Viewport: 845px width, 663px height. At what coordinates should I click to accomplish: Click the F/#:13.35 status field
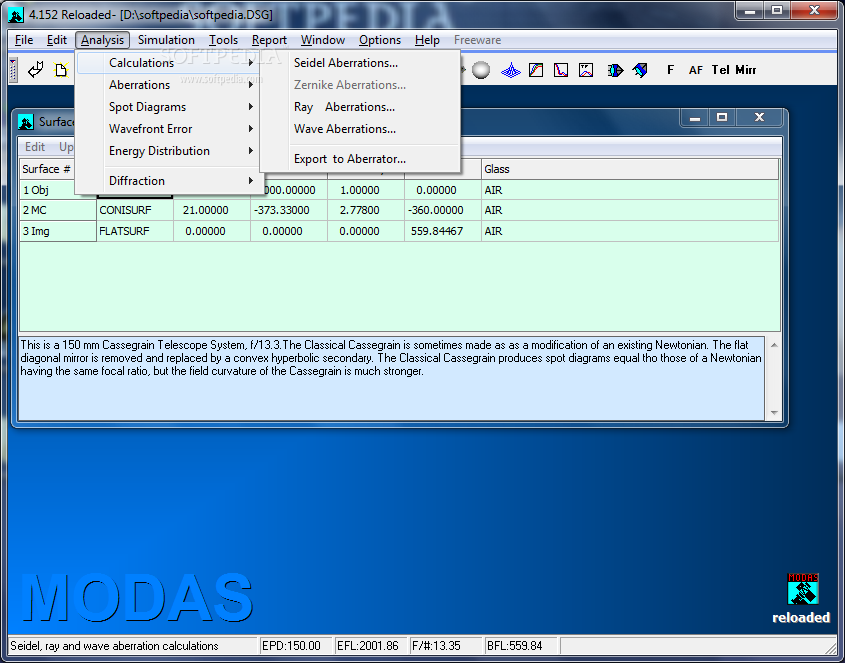click(444, 646)
